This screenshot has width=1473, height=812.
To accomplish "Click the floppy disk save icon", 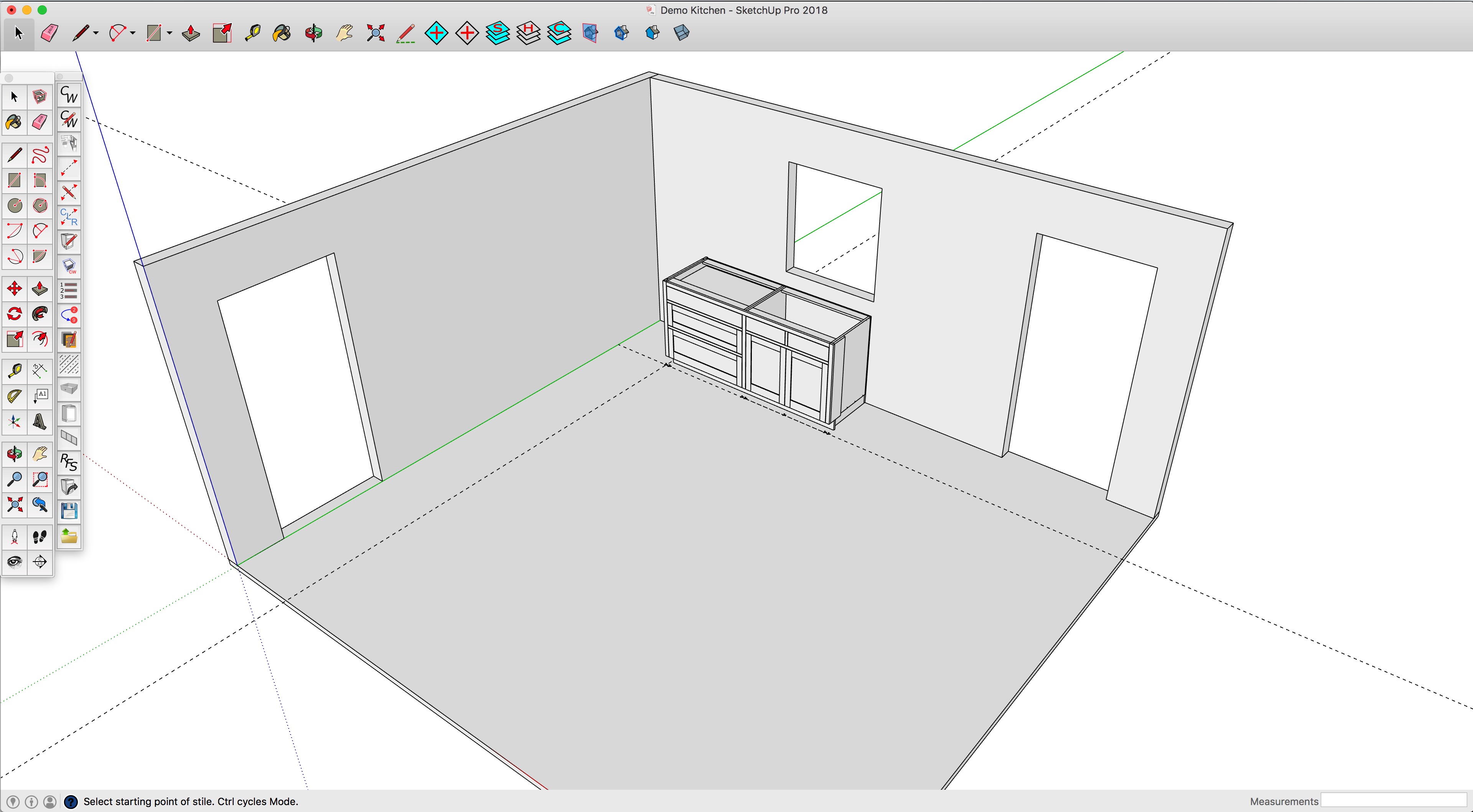I will coord(69,511).
